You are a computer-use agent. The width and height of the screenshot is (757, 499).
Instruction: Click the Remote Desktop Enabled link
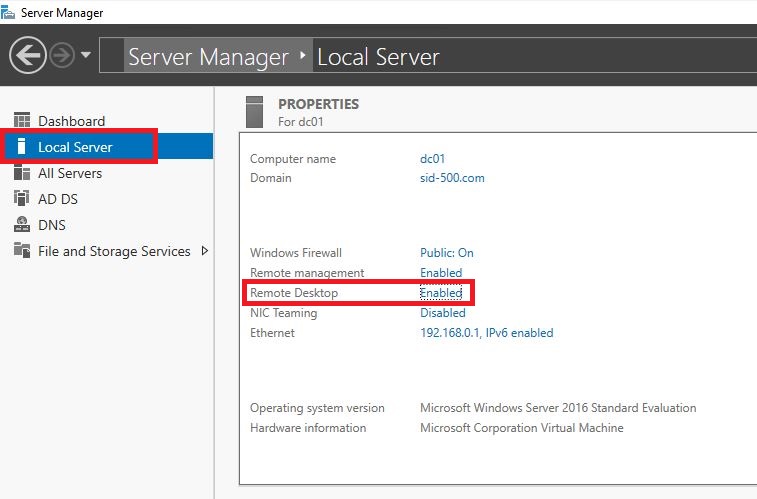pos(441,293)
